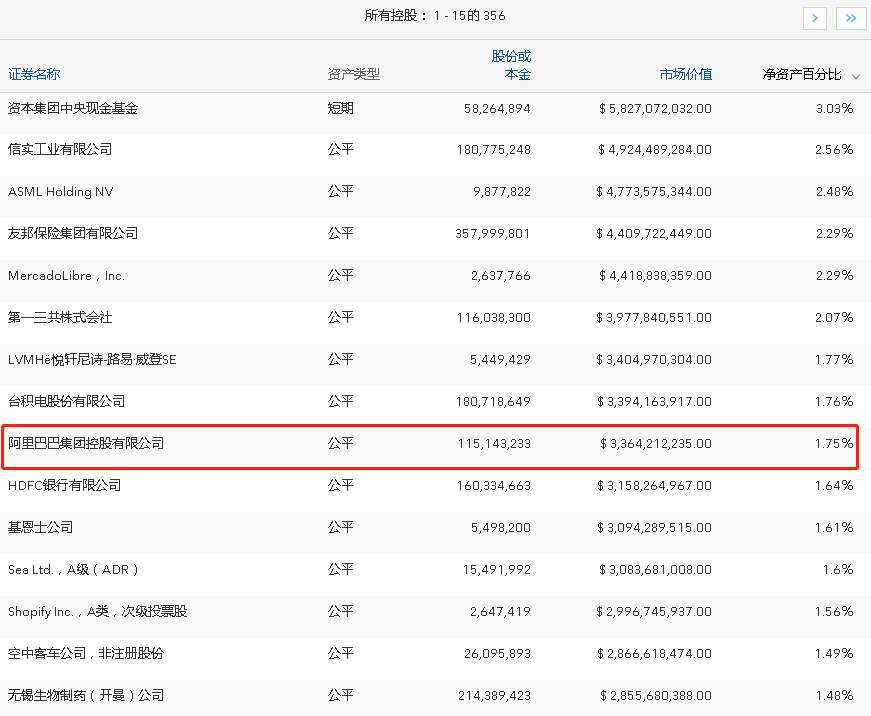Go to next page of holdings
871x716 pixels.
point(814,18)
